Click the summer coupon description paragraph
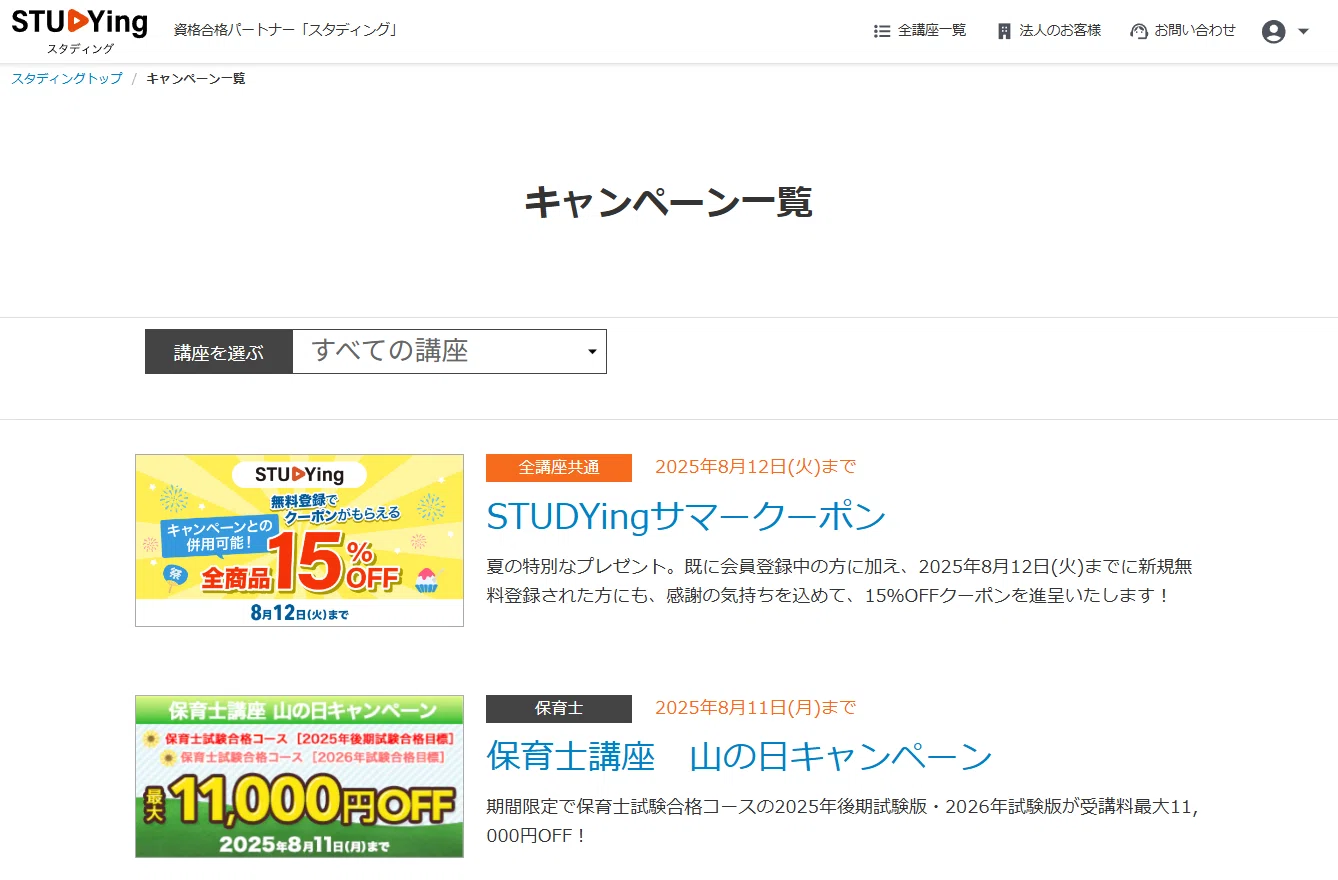The width and height of the screenshot is (1338, 880). (839, 581)
